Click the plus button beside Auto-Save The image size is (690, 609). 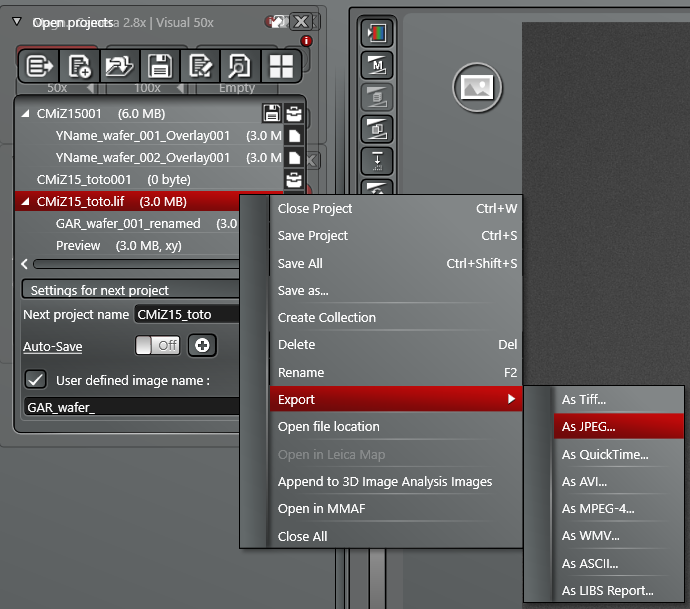[202, 346]
